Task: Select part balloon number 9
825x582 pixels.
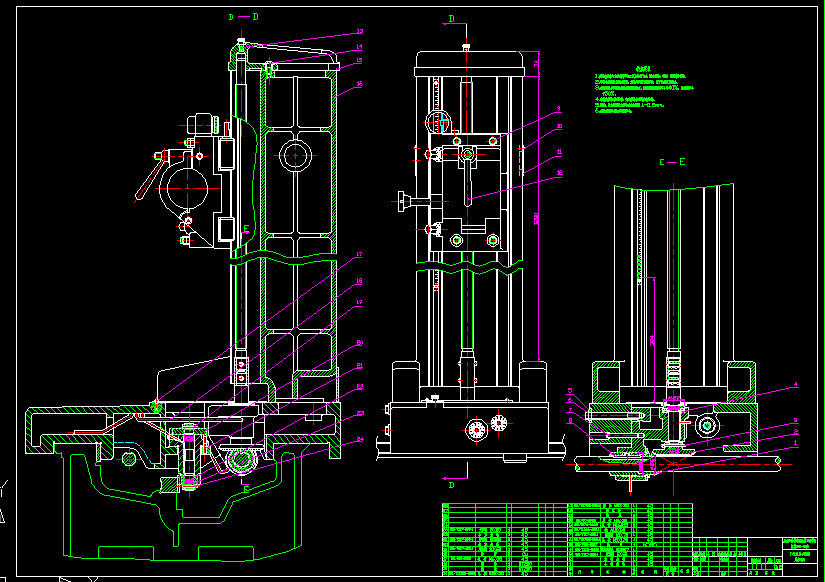Action: (559, 109)
